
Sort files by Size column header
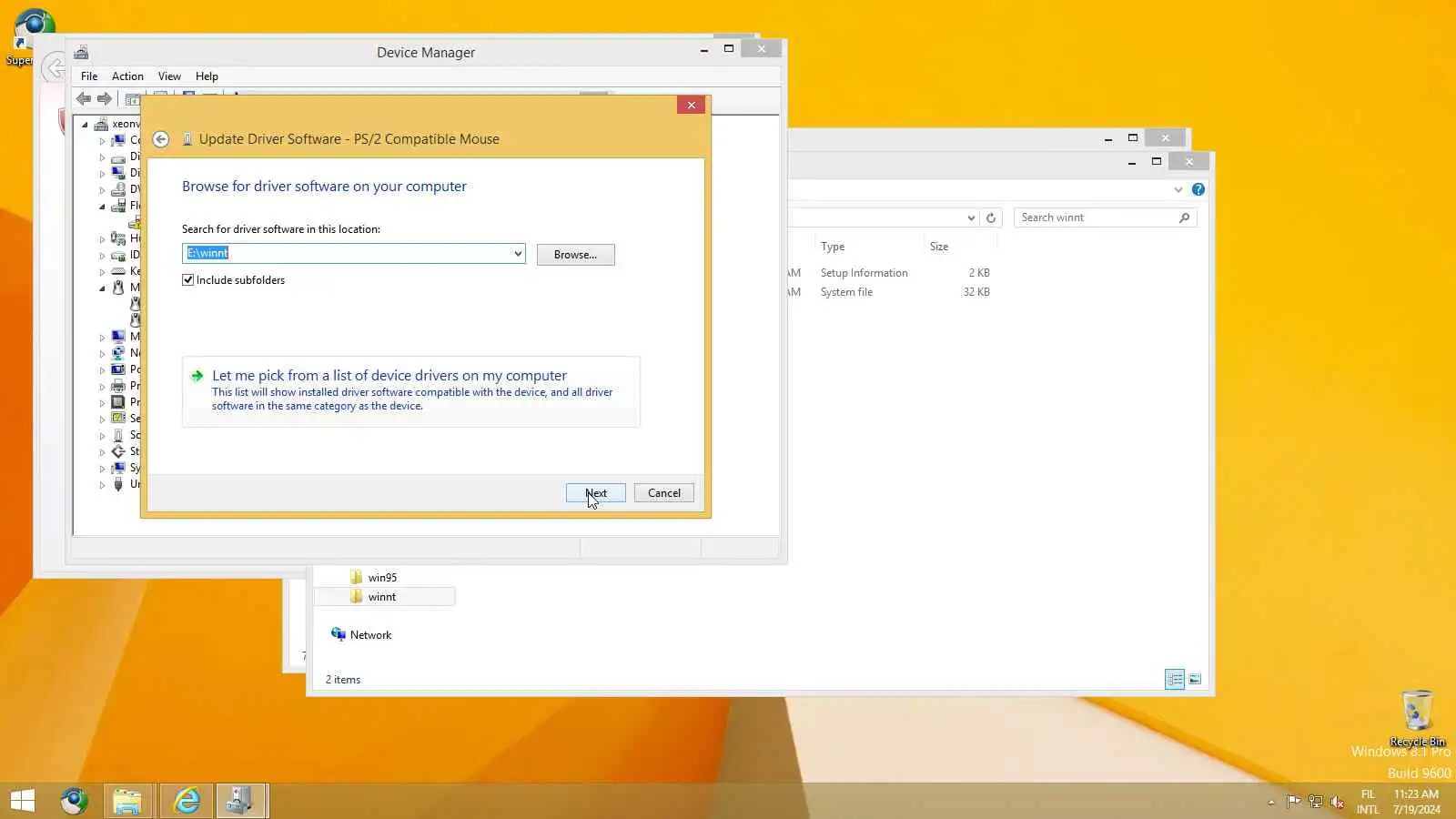click(x=960, y=247)
